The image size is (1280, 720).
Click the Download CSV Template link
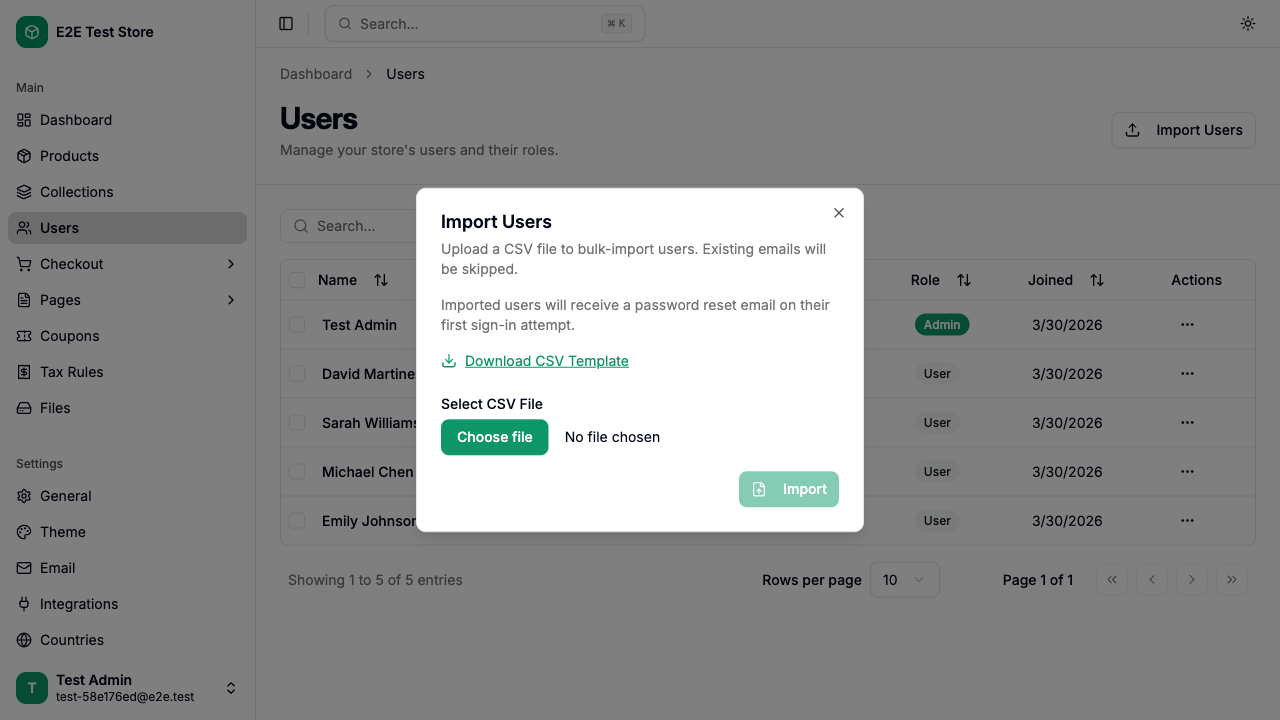547,361
